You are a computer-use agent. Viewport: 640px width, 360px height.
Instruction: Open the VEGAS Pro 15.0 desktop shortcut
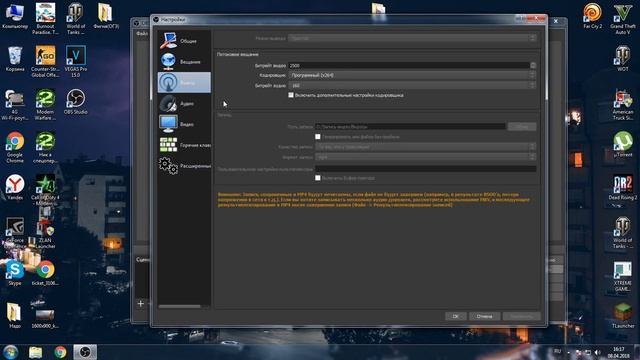[76, 61]
